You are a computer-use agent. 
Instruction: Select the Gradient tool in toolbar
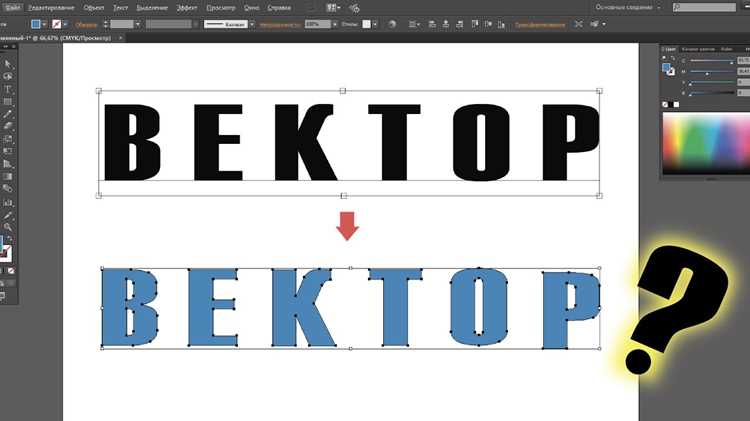point(8,176)
